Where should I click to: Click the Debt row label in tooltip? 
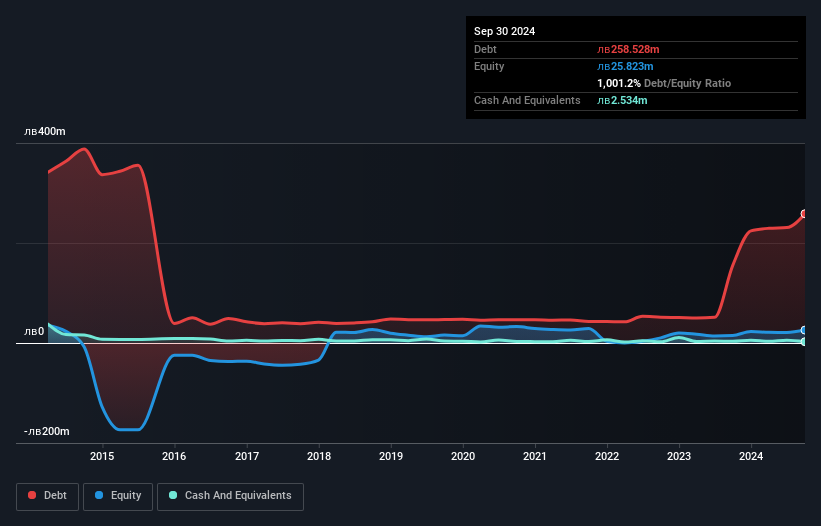[x=485, y=49]
